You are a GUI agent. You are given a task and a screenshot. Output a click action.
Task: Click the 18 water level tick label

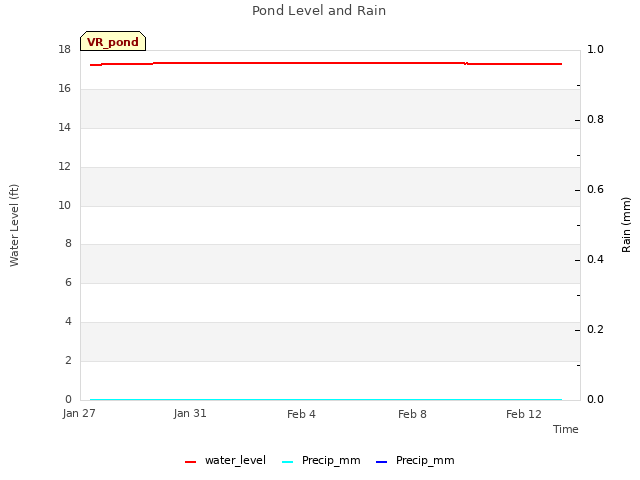pyautogui.click(x=64, y=49)
